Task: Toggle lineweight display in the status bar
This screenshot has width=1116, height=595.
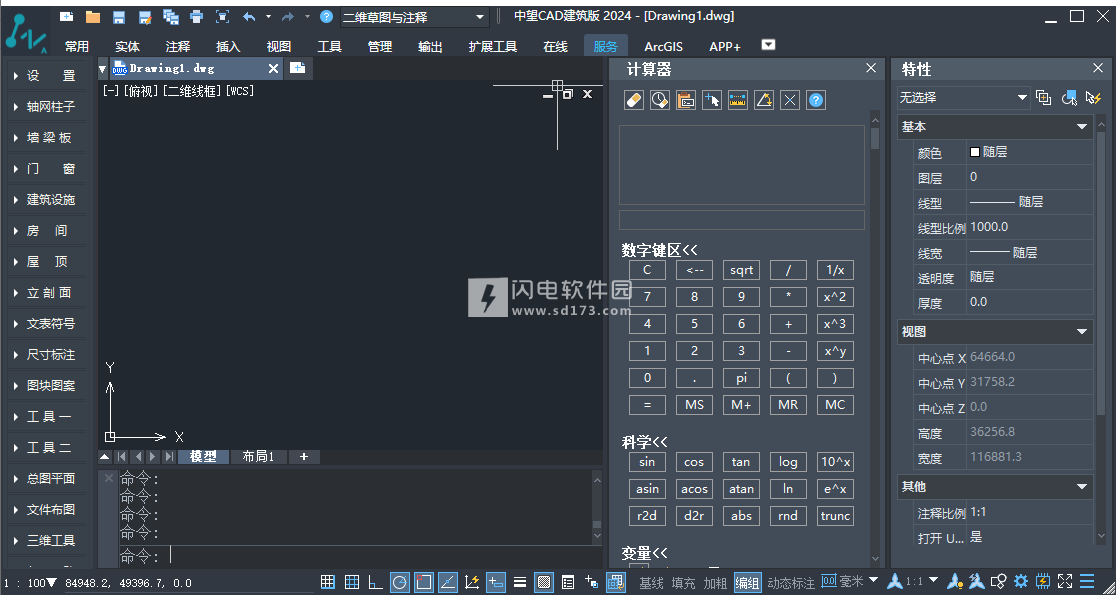Action: pyautogui.click(x=520, y=582)
